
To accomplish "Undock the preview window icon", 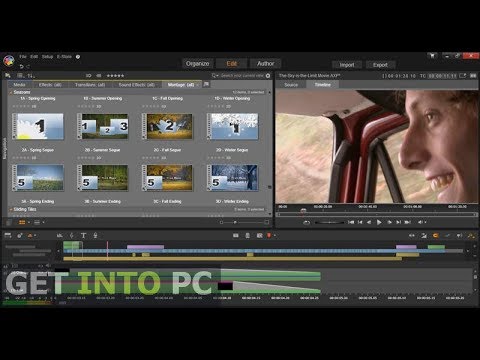I will click(463, 76).
